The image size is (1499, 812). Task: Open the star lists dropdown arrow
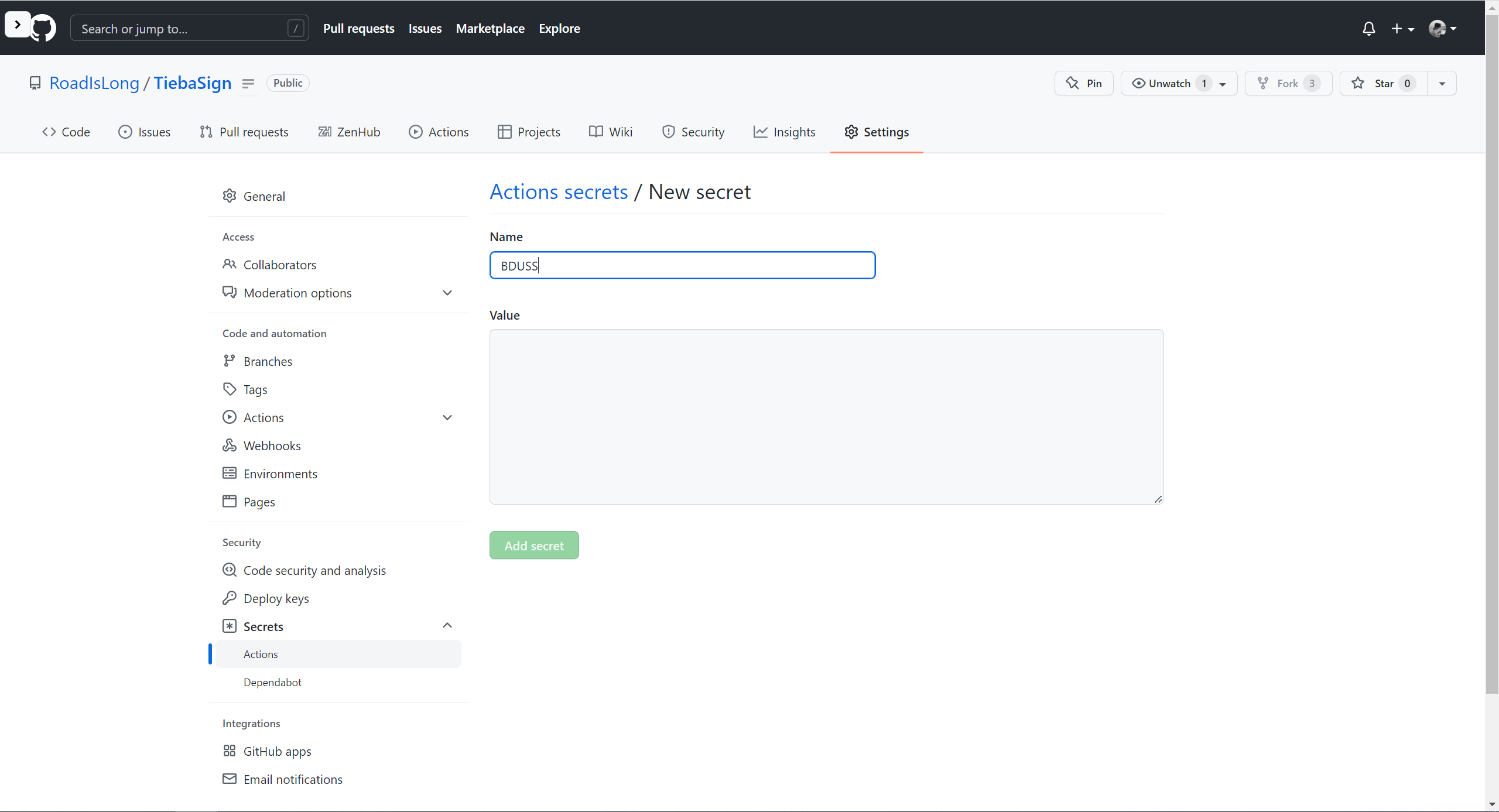pos(1442,83)
